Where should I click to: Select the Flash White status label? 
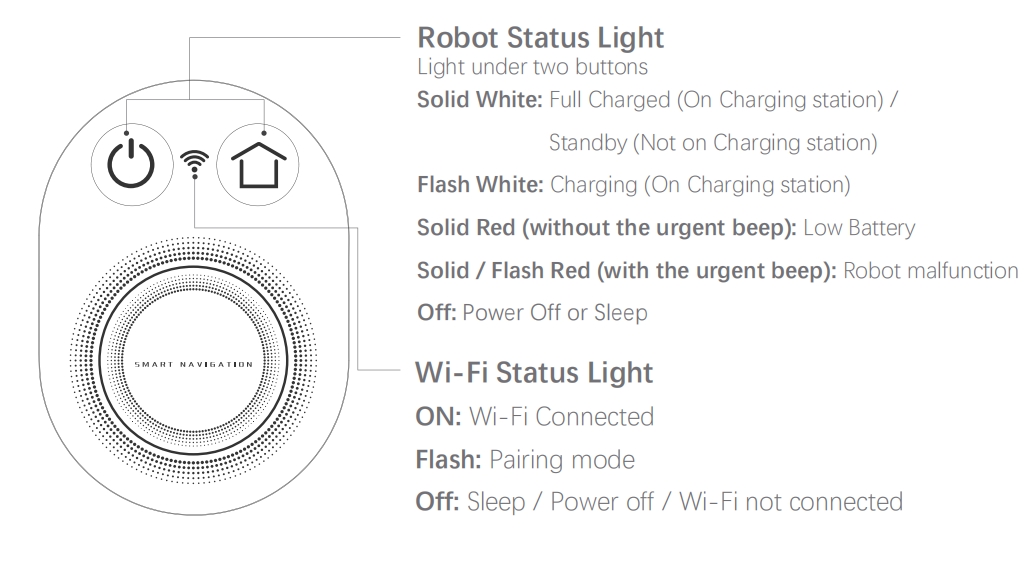481,185
